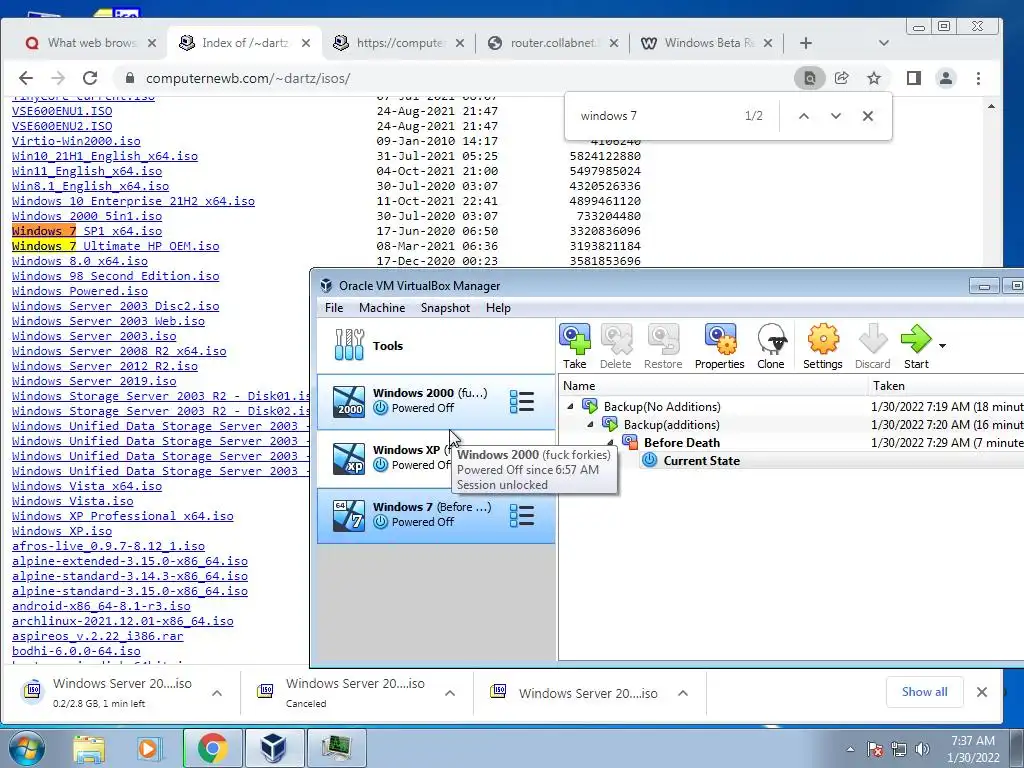Sort snapshots by the Name column header
Screen dimensions: 1024x768
(x=713, y=386)
